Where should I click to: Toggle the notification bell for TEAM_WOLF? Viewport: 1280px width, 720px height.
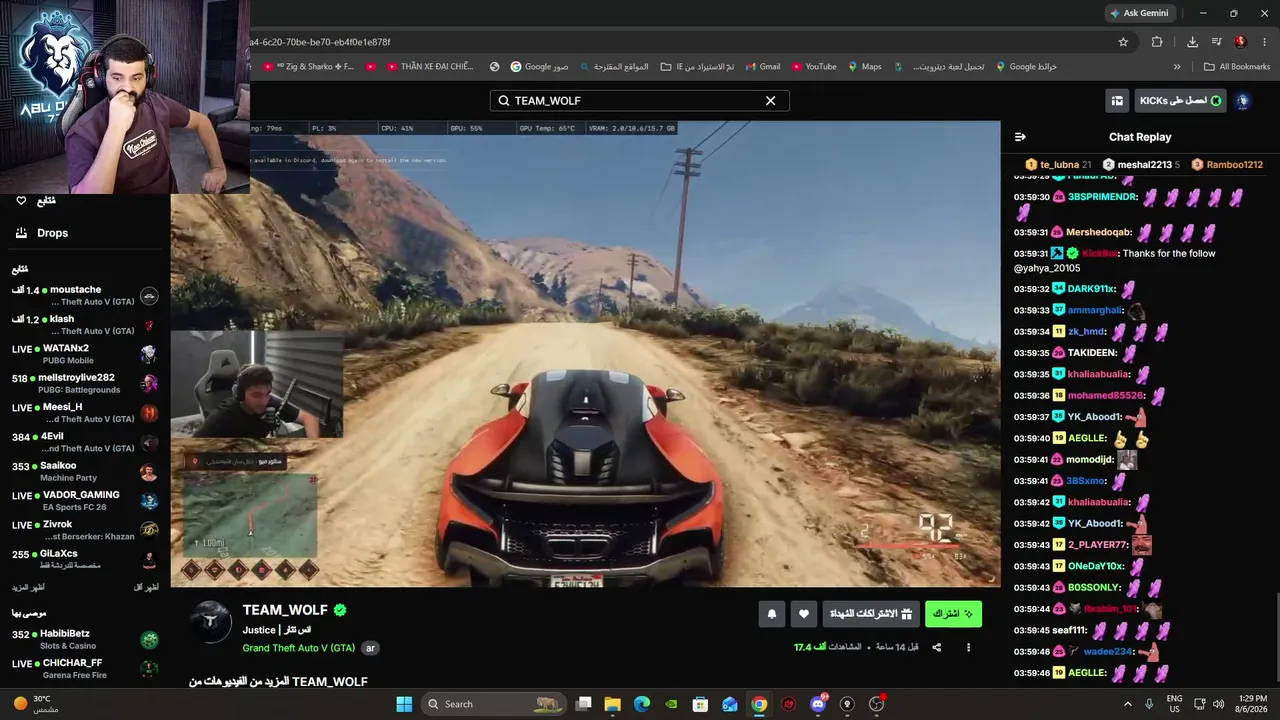pyautogui.click(x=772, y=614)
